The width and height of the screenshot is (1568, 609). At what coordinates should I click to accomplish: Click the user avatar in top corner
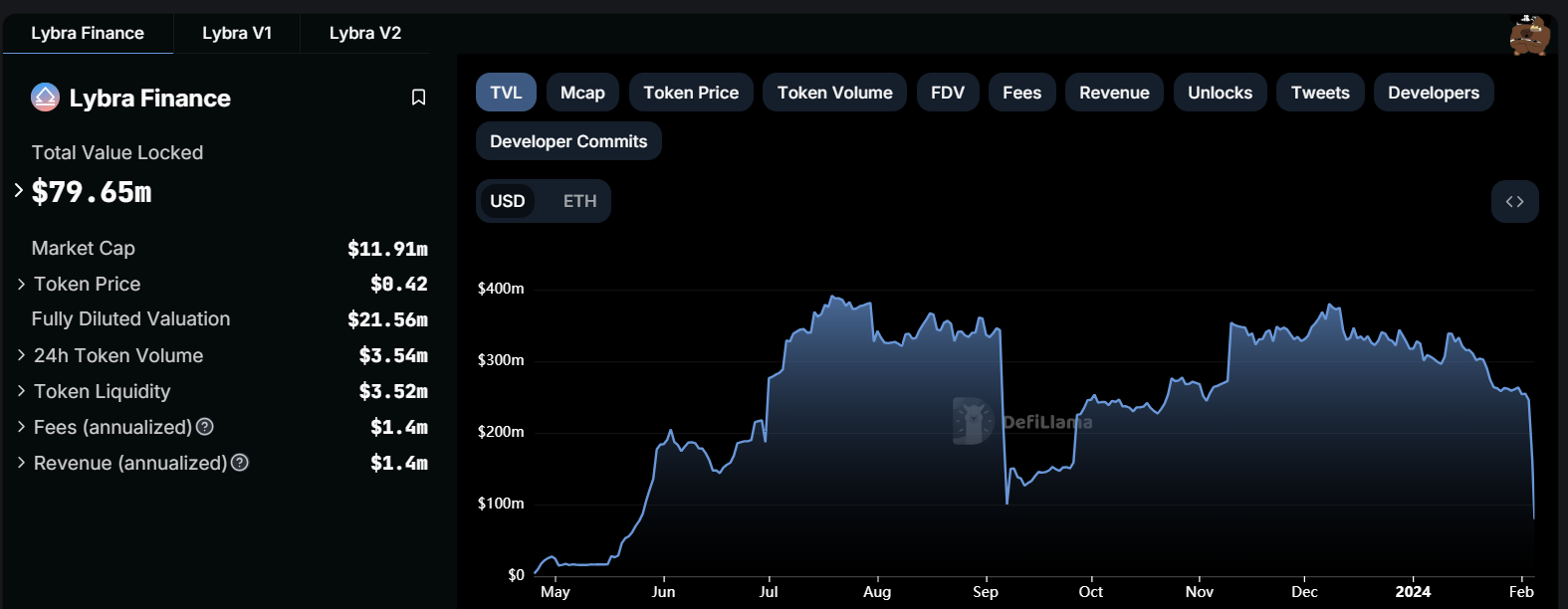pos(1529,35)
